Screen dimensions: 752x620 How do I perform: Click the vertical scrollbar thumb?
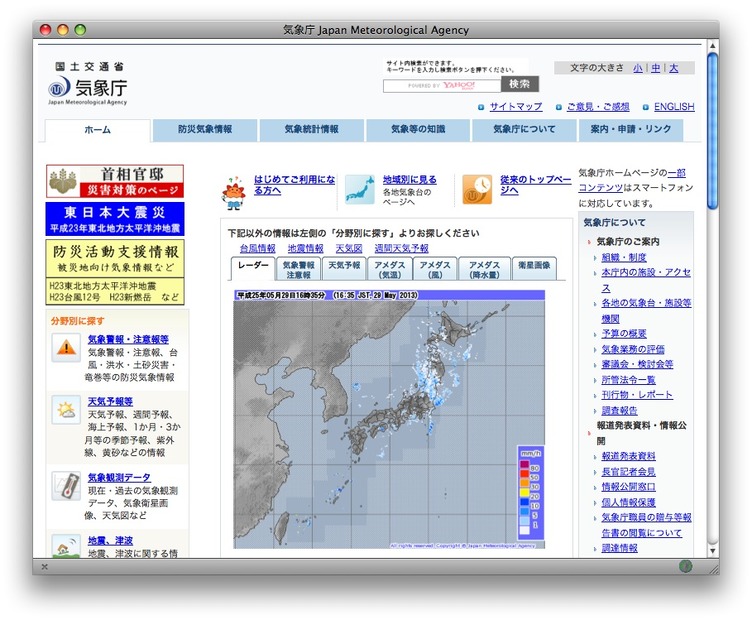[713, 130]
